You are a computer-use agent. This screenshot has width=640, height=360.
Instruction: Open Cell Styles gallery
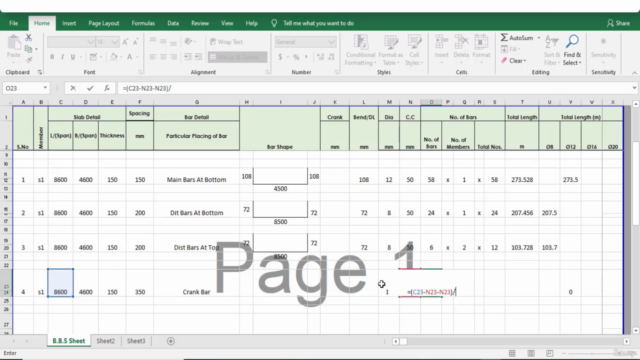pyautogui.click(x=414, y=50)
